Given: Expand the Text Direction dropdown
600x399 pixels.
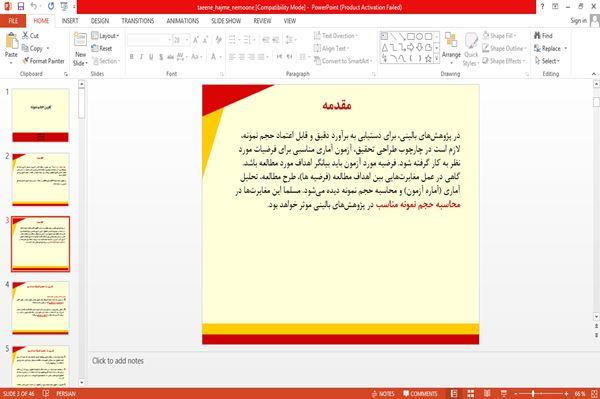Looking at the screenshot, I should 336,36.
